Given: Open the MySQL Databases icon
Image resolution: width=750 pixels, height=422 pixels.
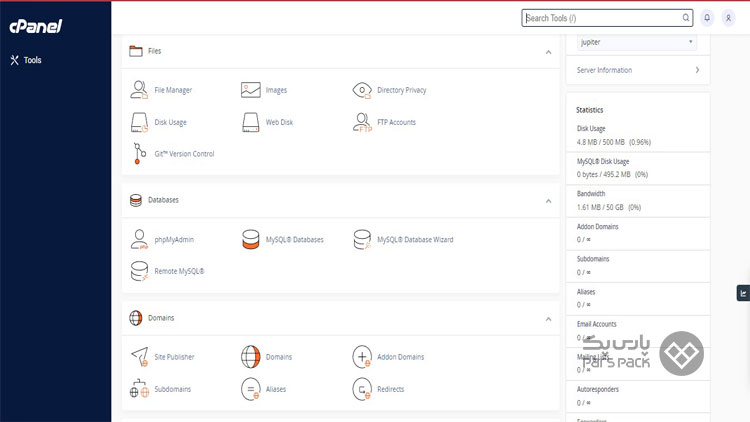Looking at the screenshot, I should 251,240.
